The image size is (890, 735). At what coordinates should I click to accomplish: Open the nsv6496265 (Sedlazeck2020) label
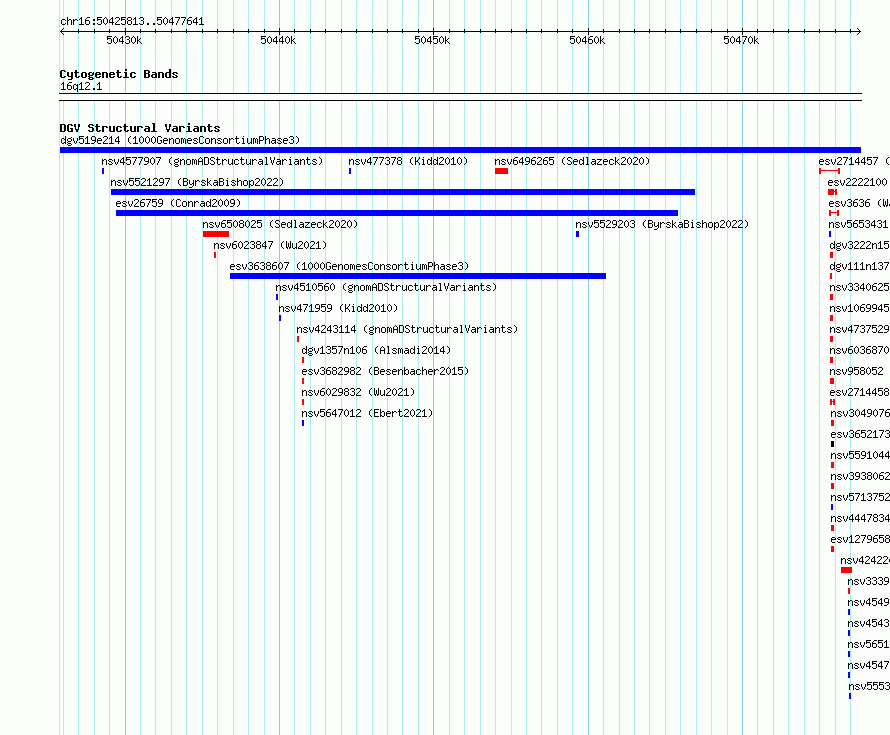point(572,161)
